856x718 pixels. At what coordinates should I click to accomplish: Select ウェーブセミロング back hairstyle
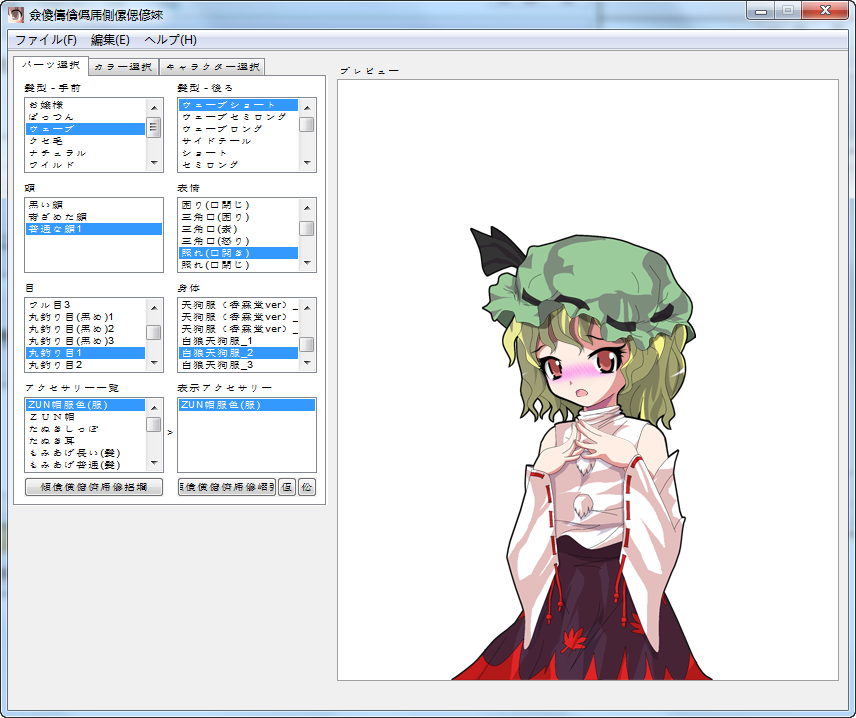[239, 117]
